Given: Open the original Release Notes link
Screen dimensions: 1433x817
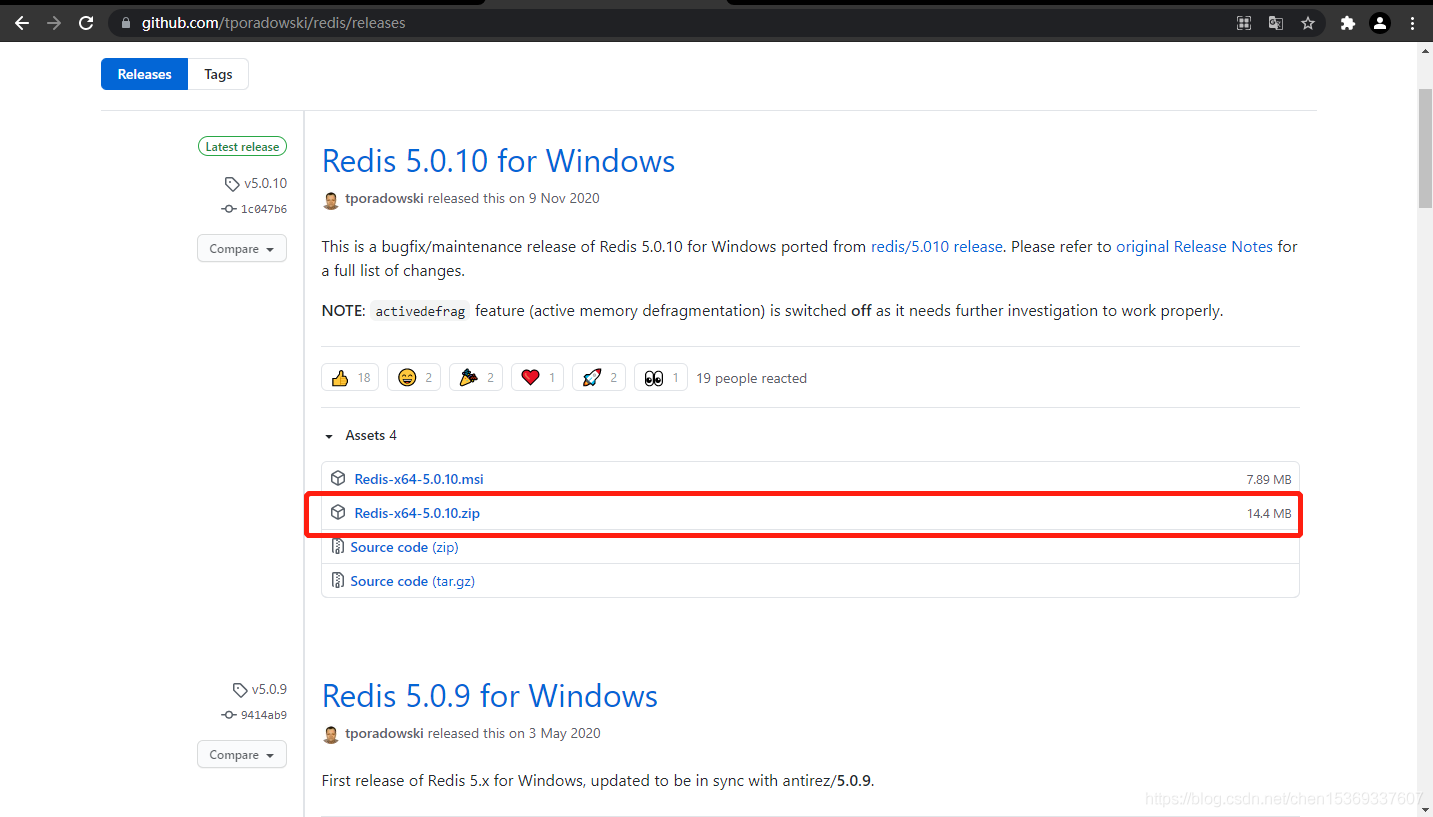Looking at the screenshot, I should pyautogui.click(x=1194, y=246).
